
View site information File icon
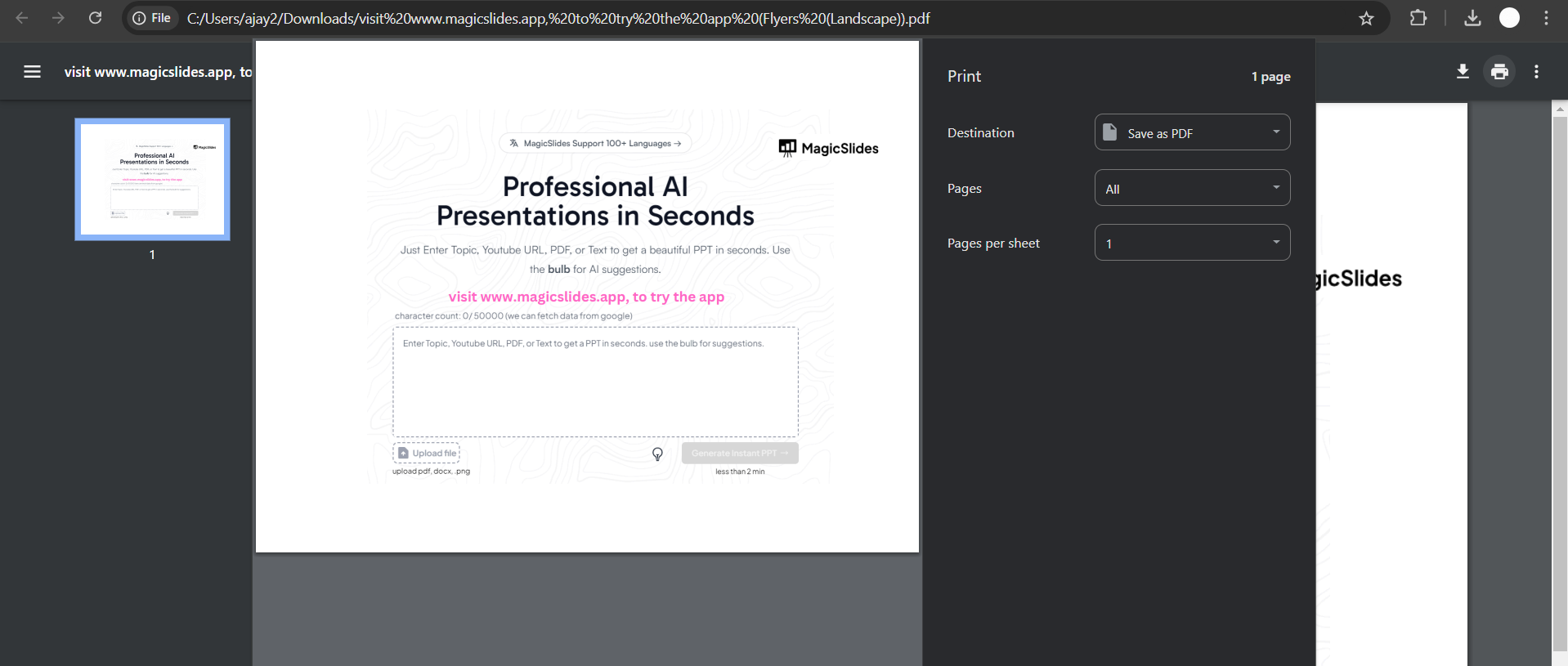point(152,18)
